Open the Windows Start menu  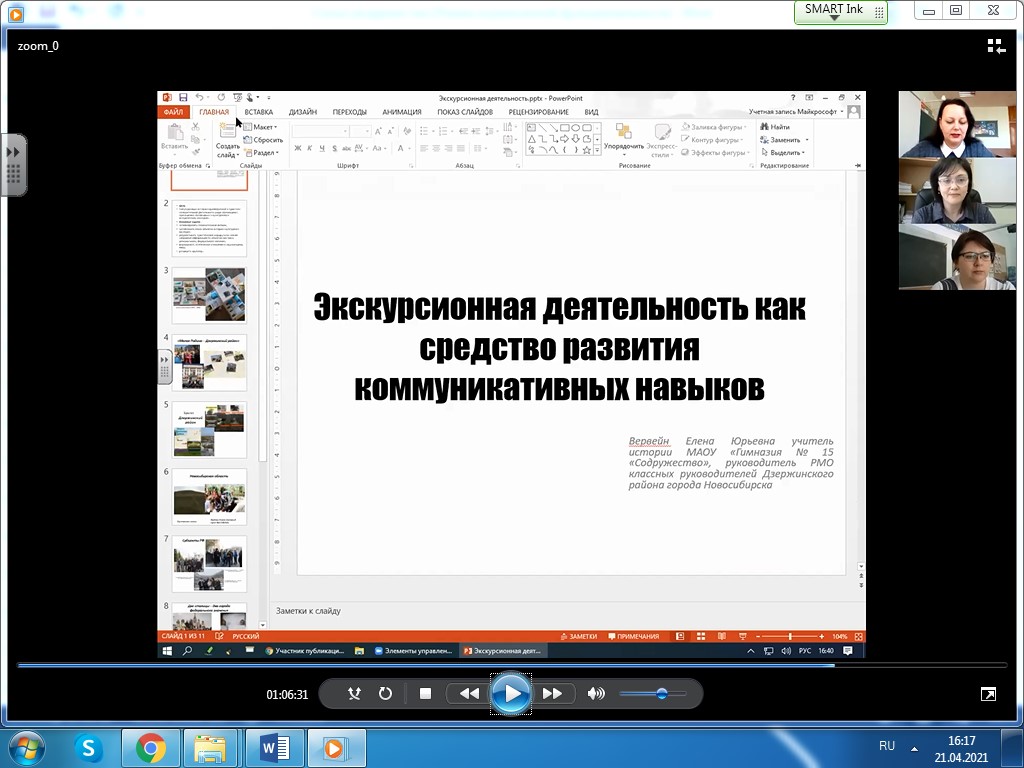coord(26,747)
